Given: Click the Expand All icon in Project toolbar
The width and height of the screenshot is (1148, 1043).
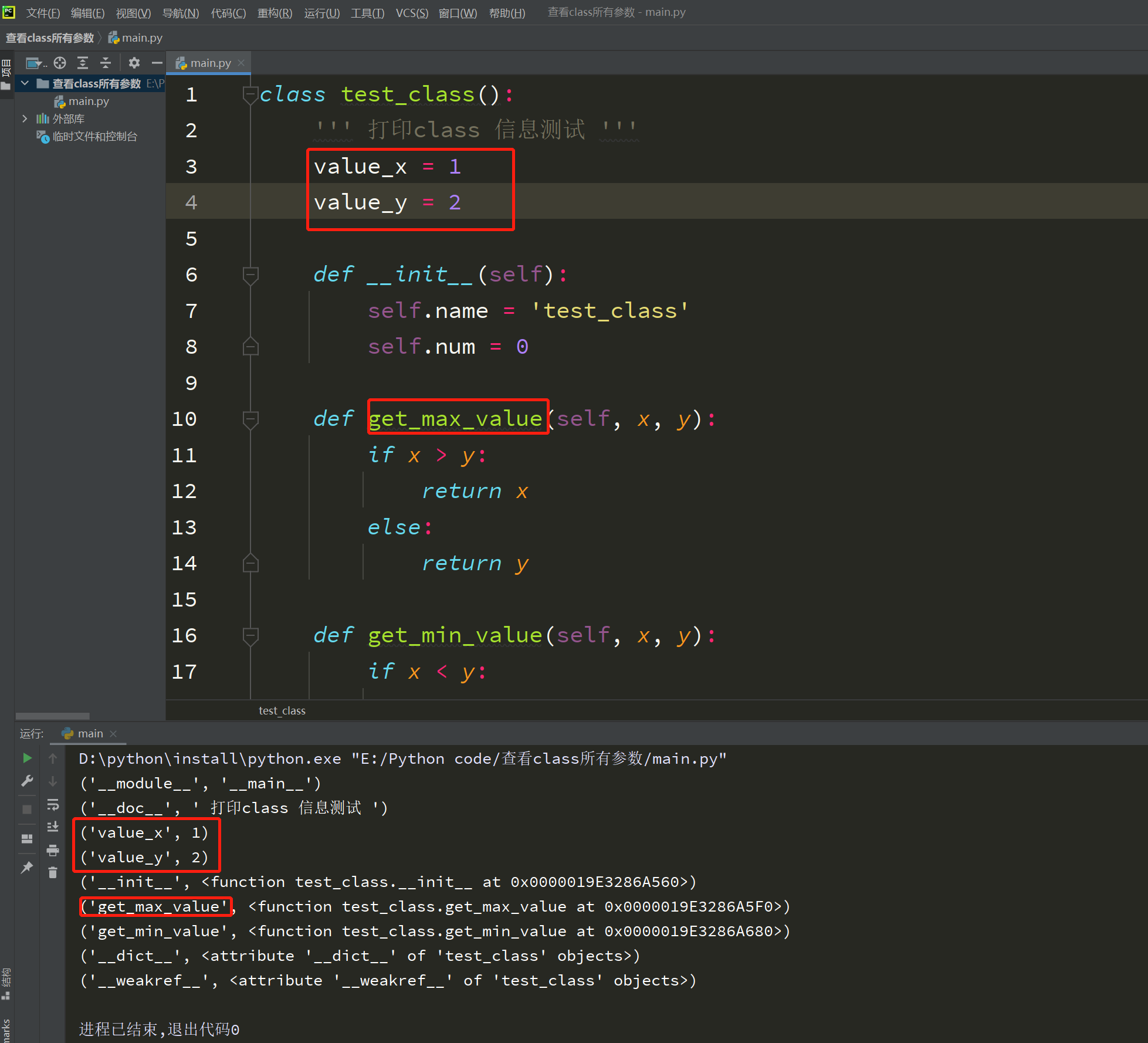Looking at the screenshot, I should tap(83, 63).
